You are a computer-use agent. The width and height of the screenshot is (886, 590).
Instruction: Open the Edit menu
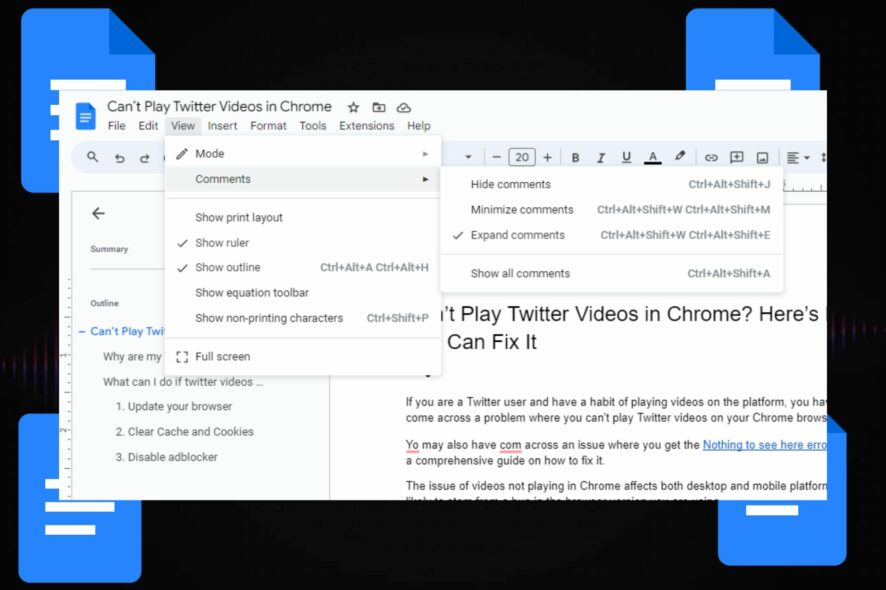click(x=148, y=125)
